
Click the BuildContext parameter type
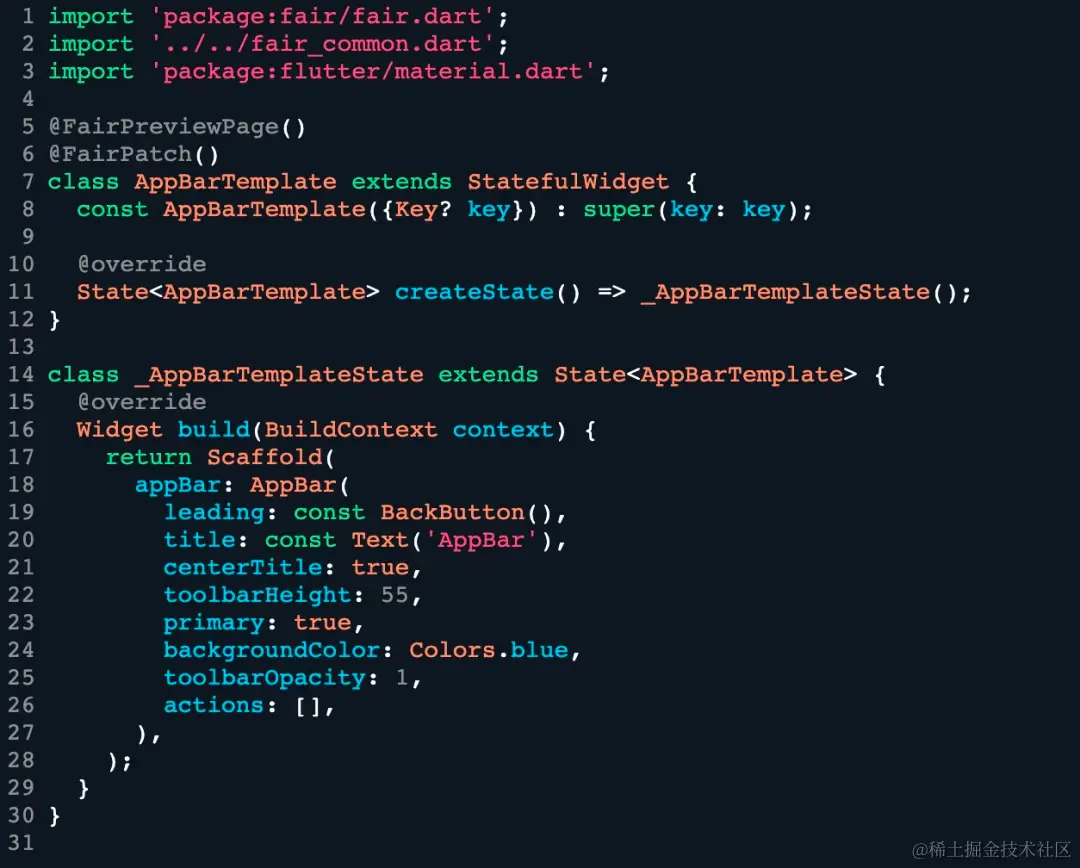point(351,430)
